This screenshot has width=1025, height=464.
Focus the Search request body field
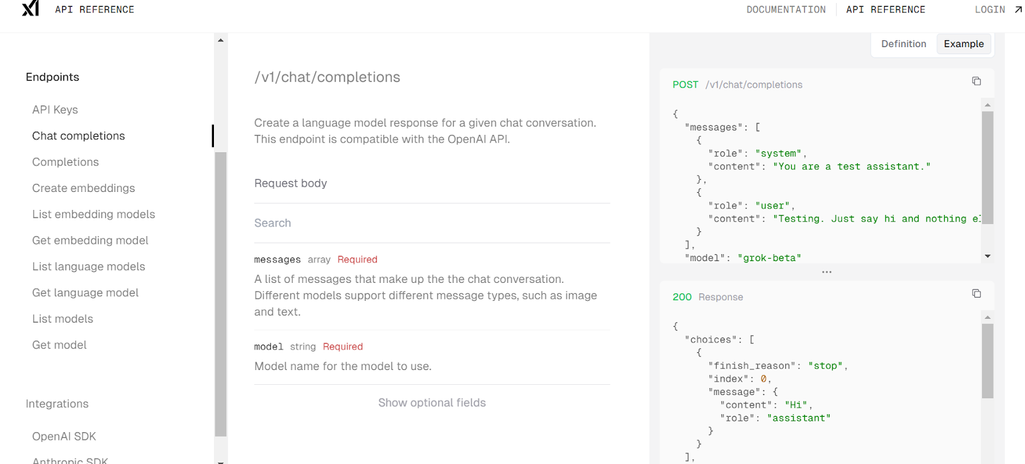pyautogui.click(x=432, y=223)
